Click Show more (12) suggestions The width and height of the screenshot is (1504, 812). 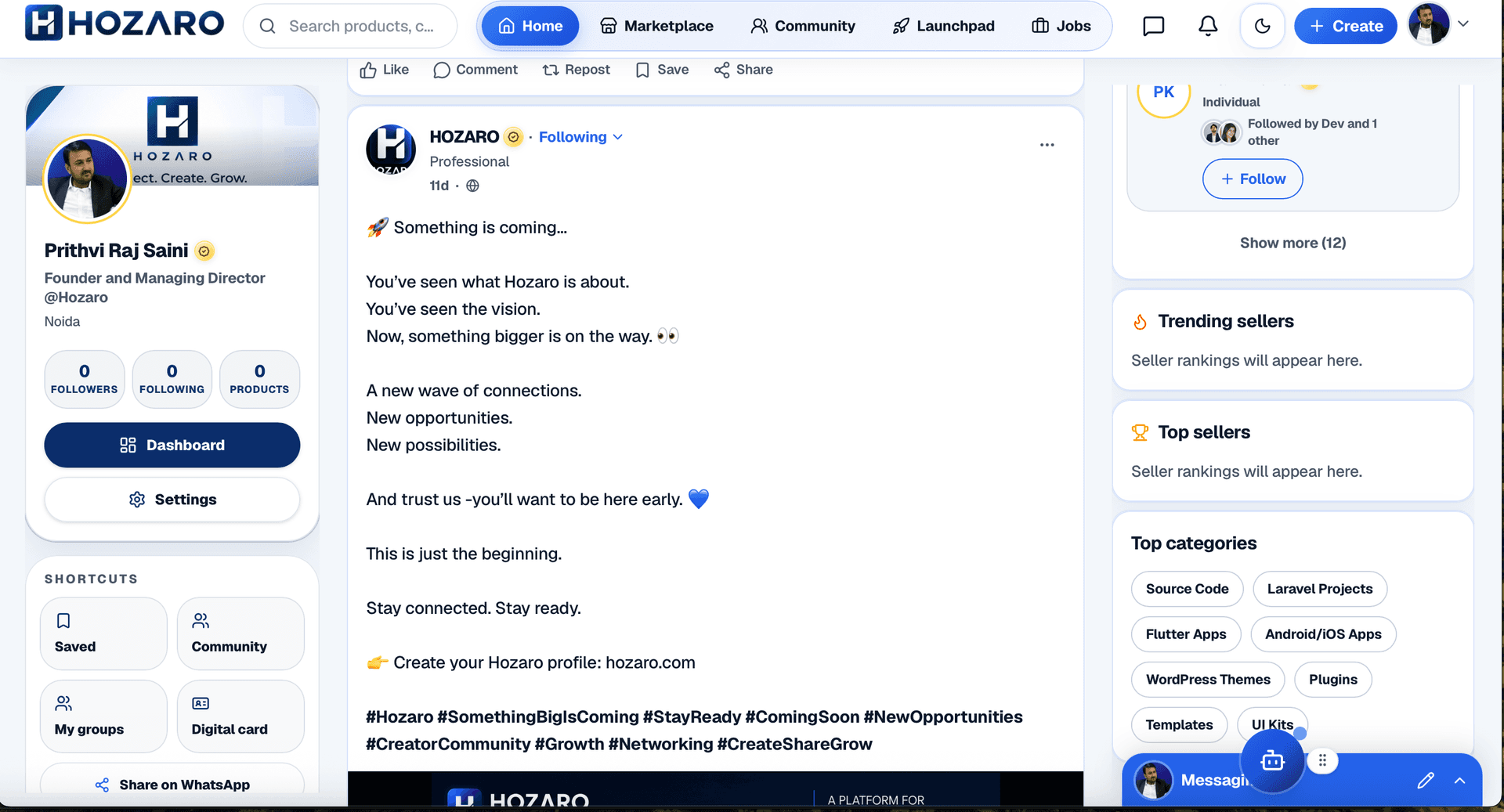1292,243
